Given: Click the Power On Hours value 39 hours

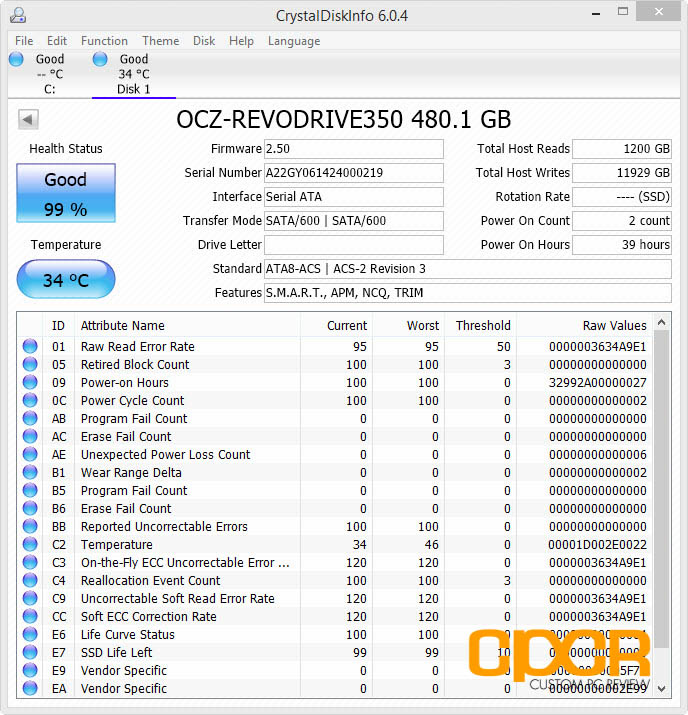Looking at the screenshot, I should pyautogui.click(x=622, y=245).
